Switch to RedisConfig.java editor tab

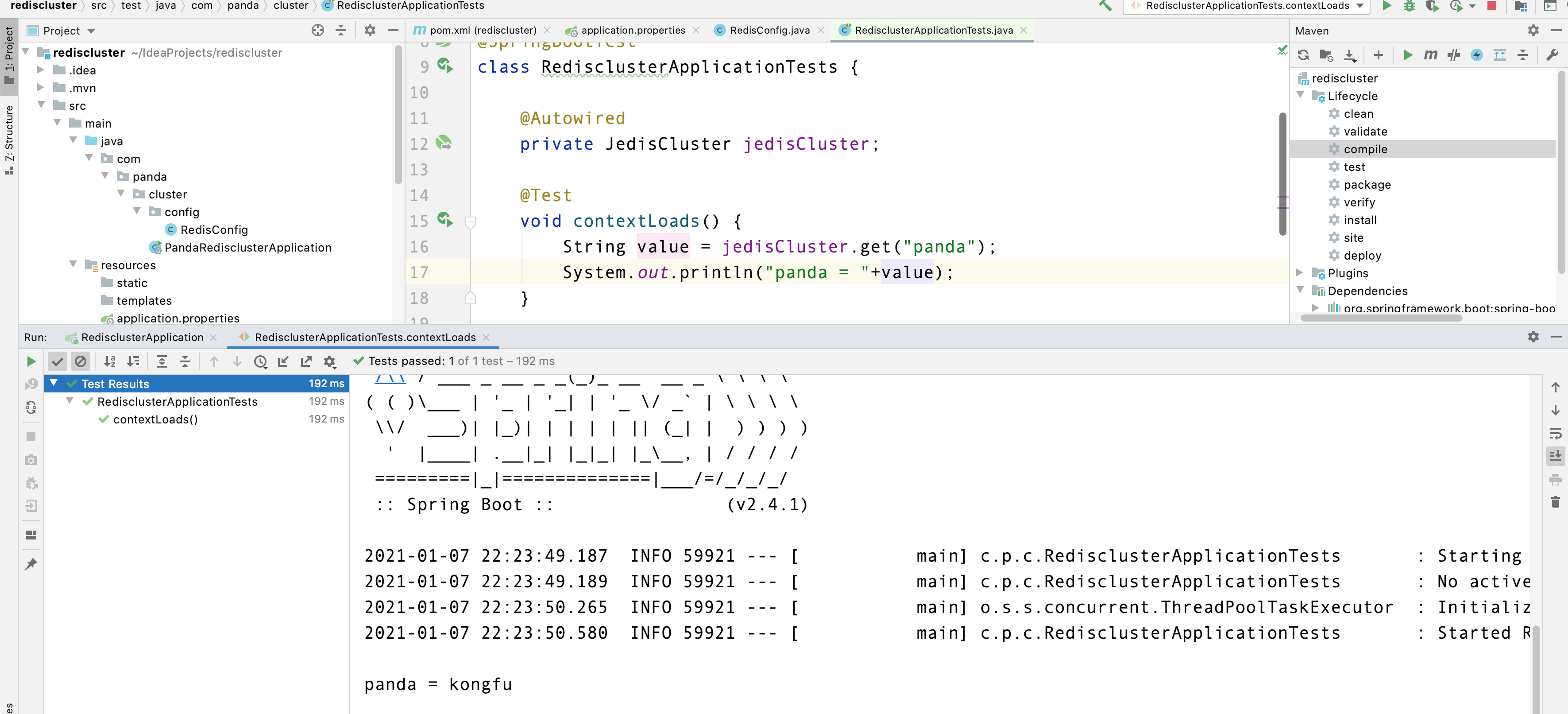pos(769,31)
